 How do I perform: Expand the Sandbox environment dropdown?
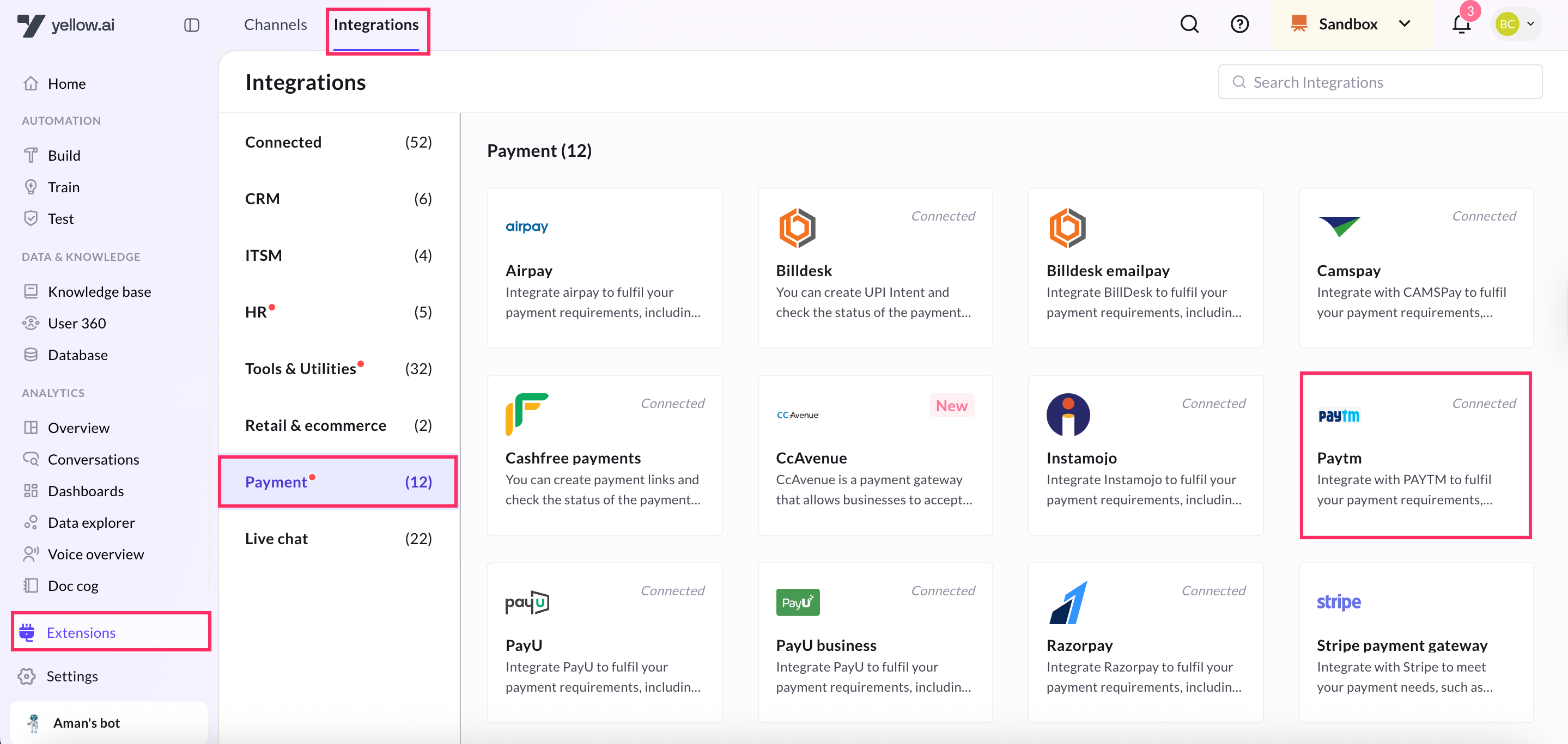click(1351, 25)
